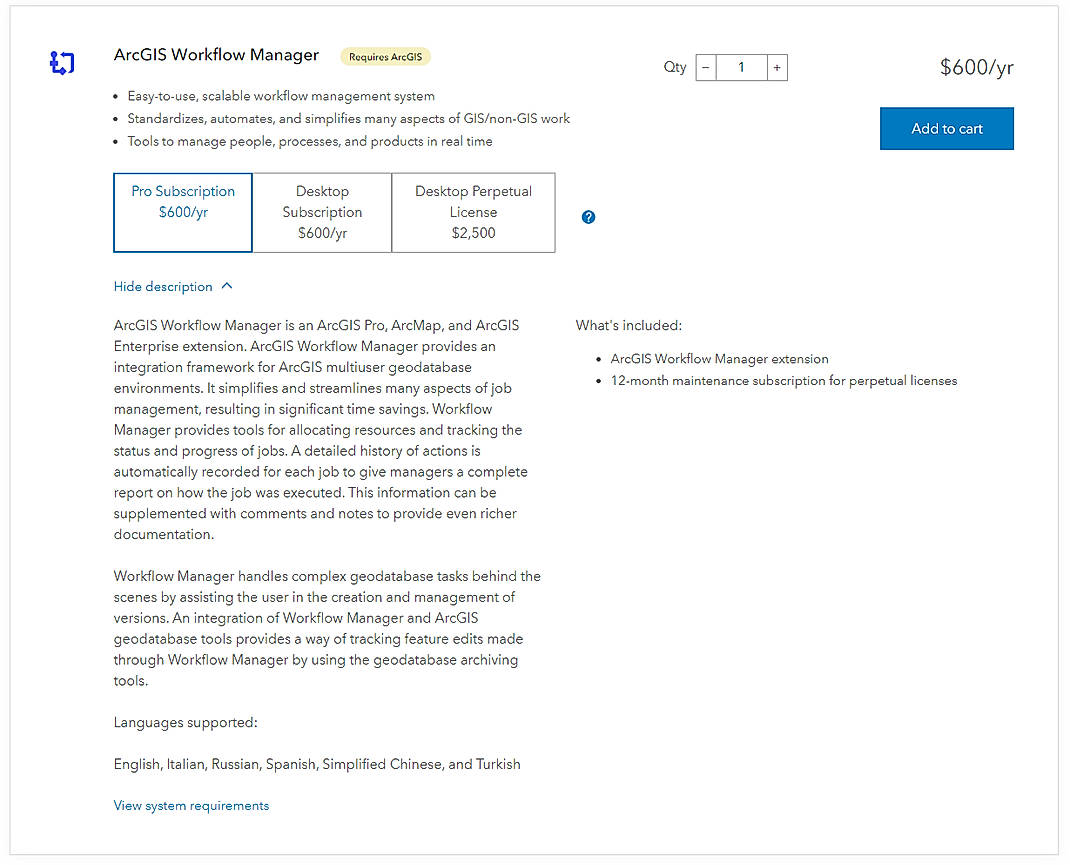Open the help tooltip next to license options
The height and width of the screenshot is (865, 1070).
[588, 217]
